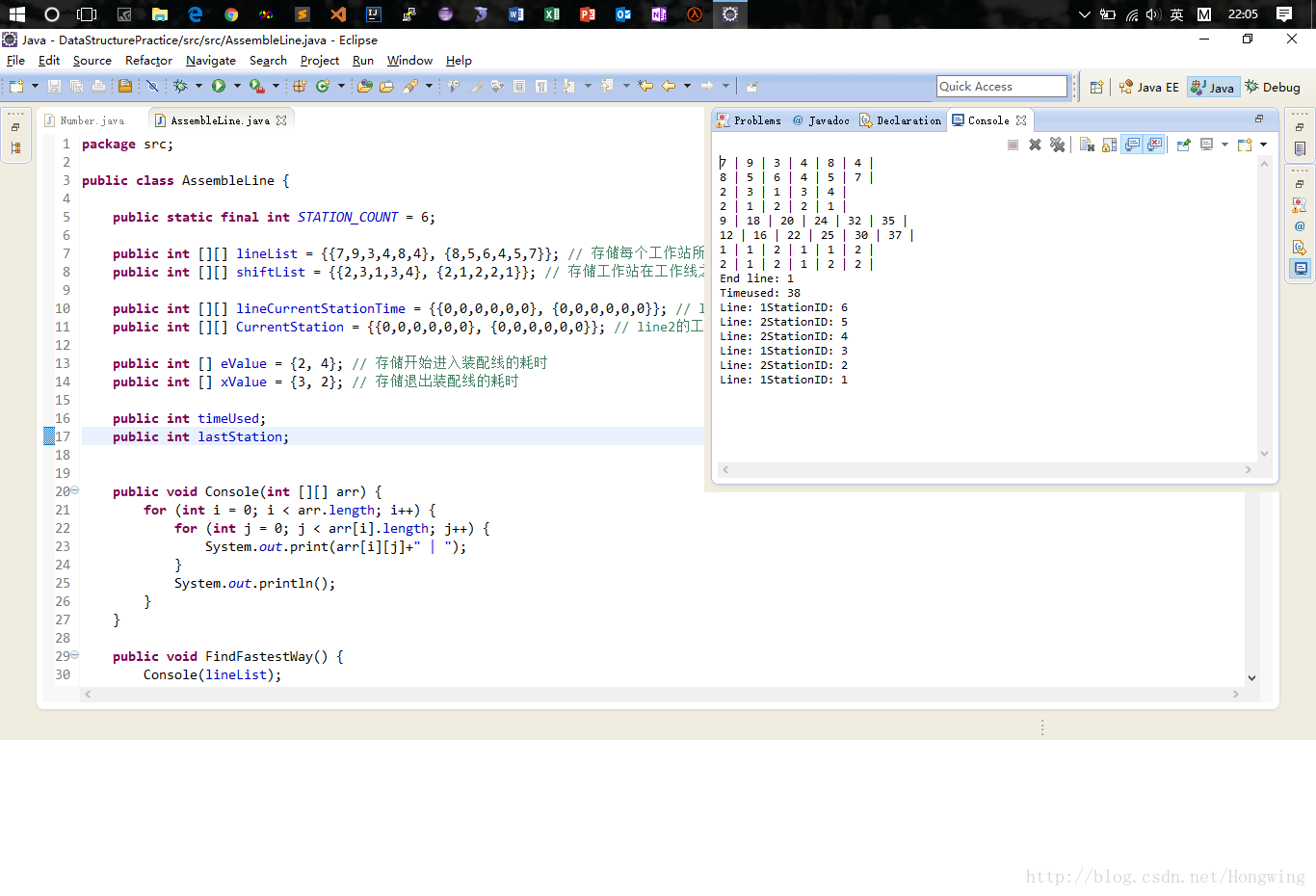Click the Debug bug icon in toolbar
This screenshot has width=1316, height=896.
pyautogui.click(x=180, y=86)
